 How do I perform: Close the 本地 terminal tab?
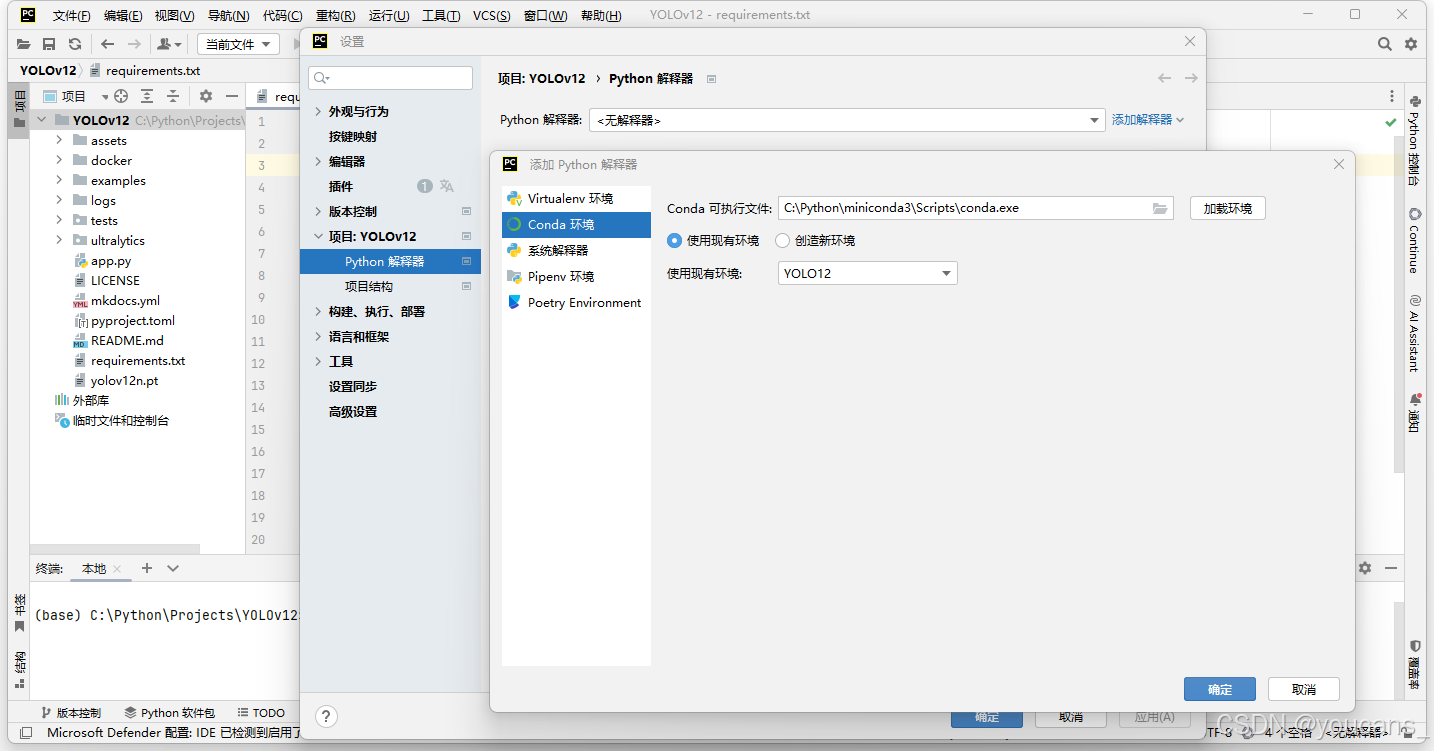click(x=117, y=569)
